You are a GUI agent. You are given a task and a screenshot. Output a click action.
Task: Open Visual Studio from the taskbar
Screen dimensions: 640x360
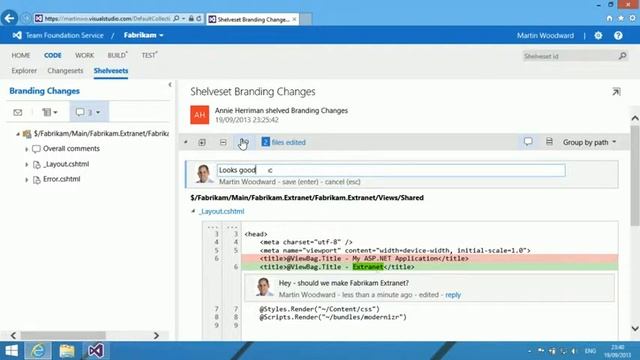96,351
